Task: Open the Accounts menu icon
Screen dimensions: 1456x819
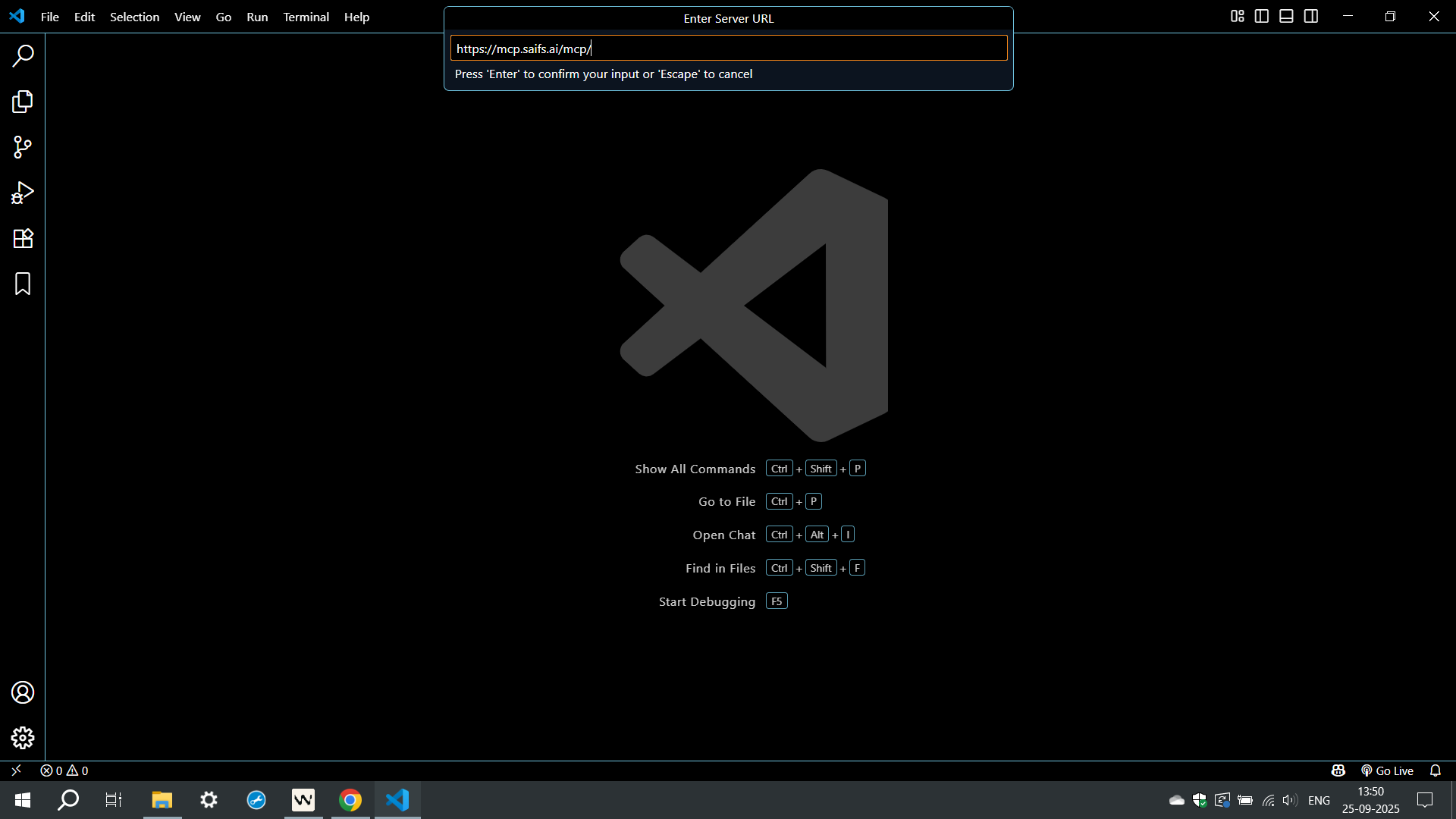Action: click(23, 692)
